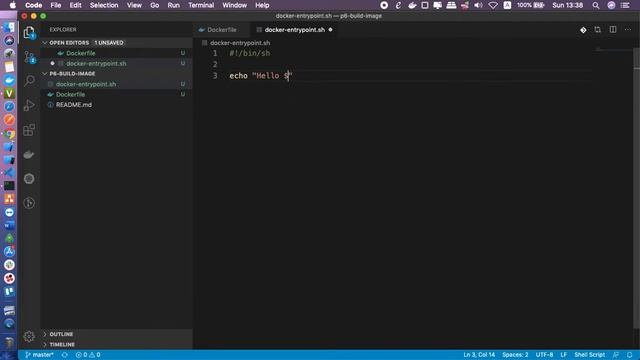
Task: Click unsaved dot on docker-entrypoint.sh tab
Action: point(330,30)
